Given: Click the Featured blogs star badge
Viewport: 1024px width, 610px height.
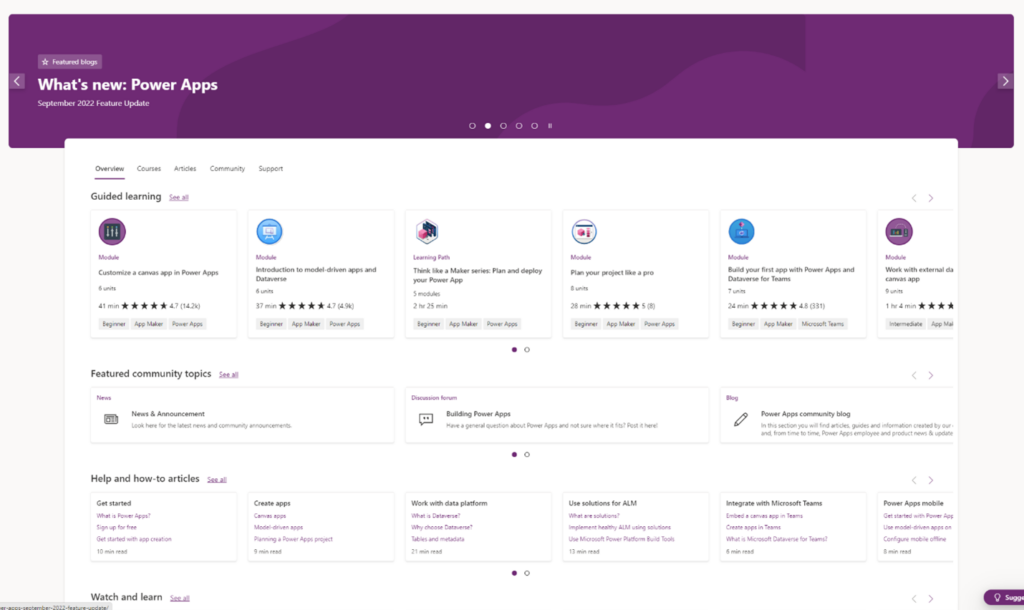Looking at the screenshot, I should pos(69,61).
